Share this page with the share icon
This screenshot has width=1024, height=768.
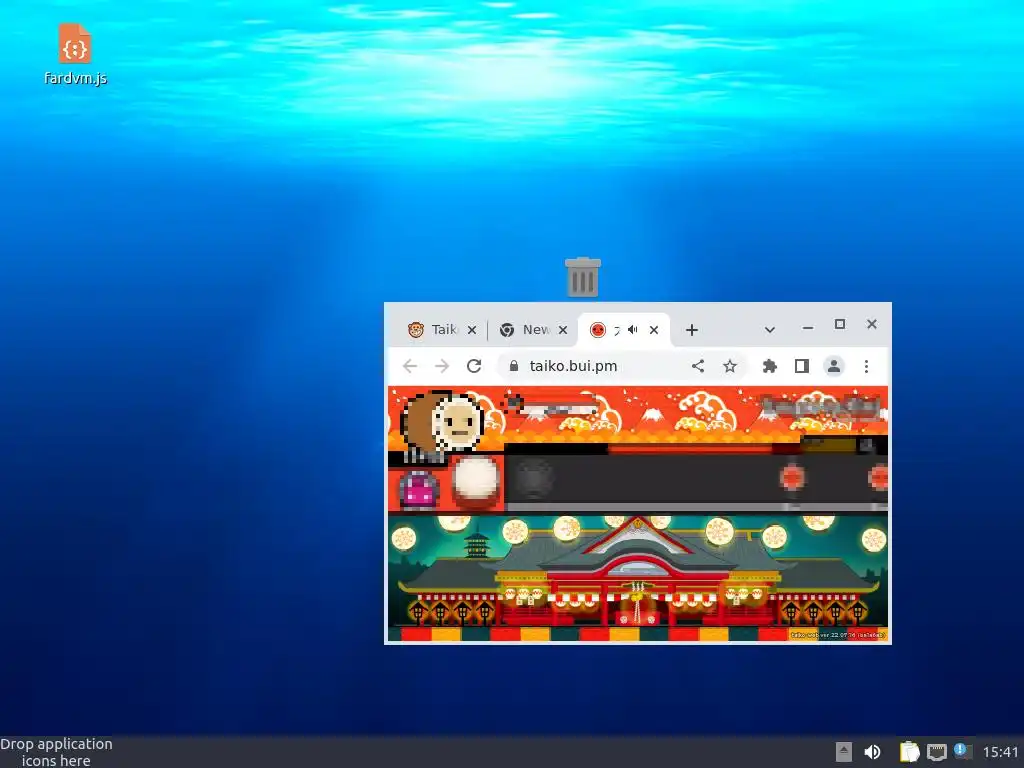pyautogui.click(x=698, y=366)
